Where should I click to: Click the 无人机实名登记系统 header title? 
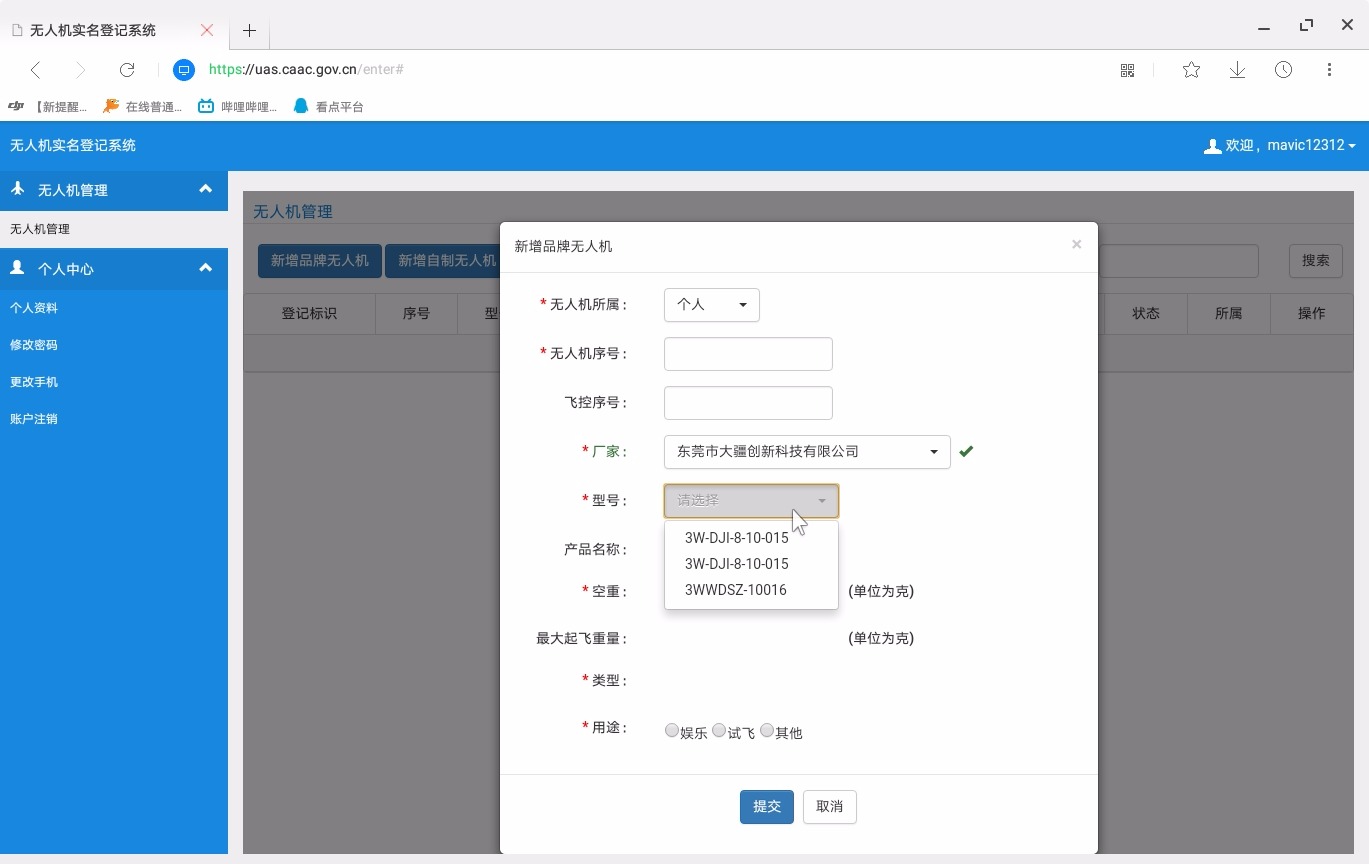[x=73, y=146]
